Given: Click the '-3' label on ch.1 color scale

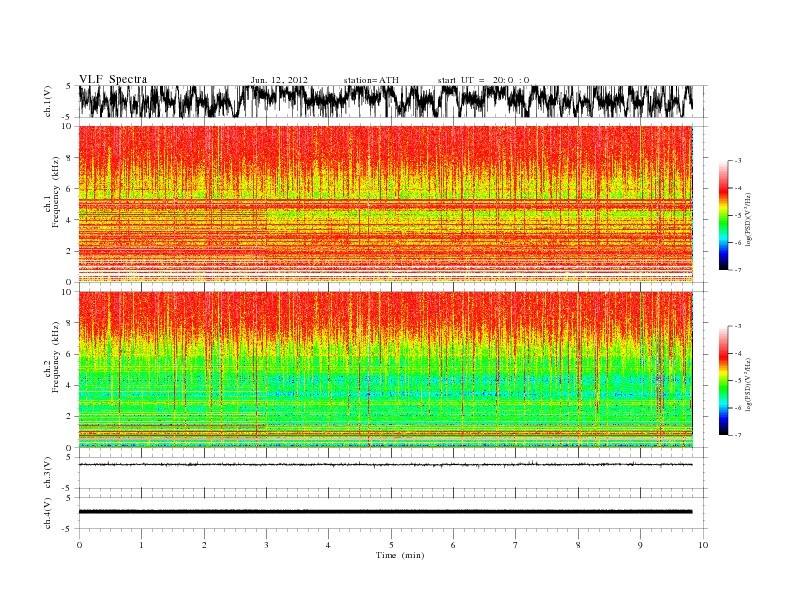Looking at the screenshot, I should pyautogui.click(x=738, y=161).
